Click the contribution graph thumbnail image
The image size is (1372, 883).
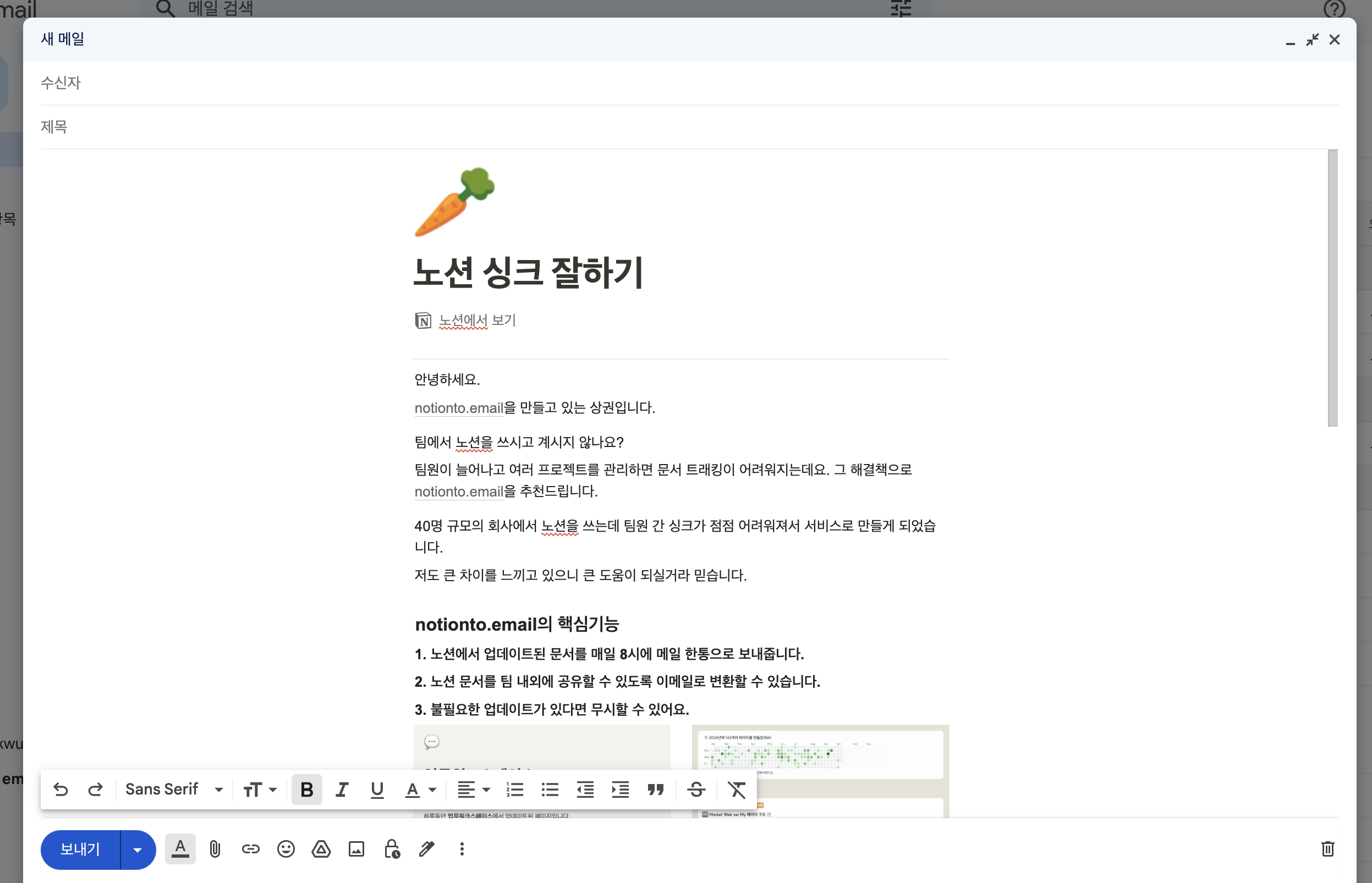coord(820,771)
